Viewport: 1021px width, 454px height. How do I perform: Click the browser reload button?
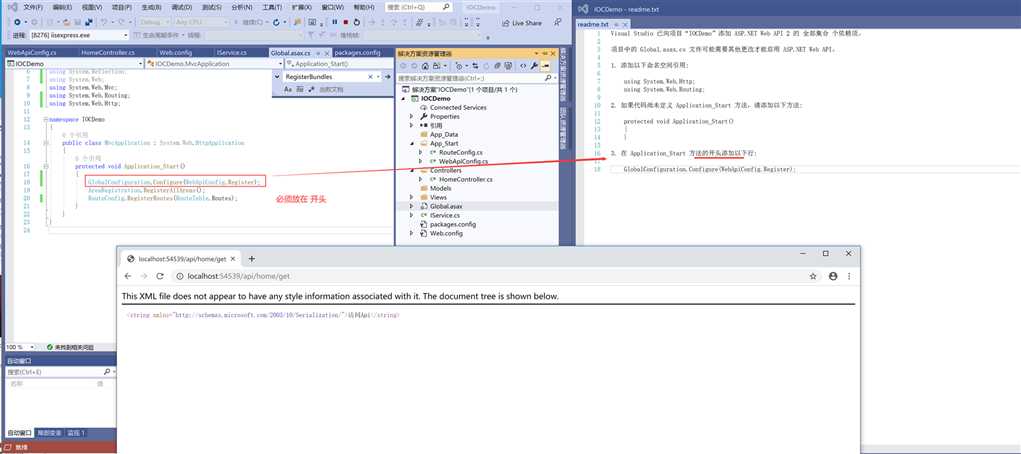pyautogui.click(x=160, y=276)
